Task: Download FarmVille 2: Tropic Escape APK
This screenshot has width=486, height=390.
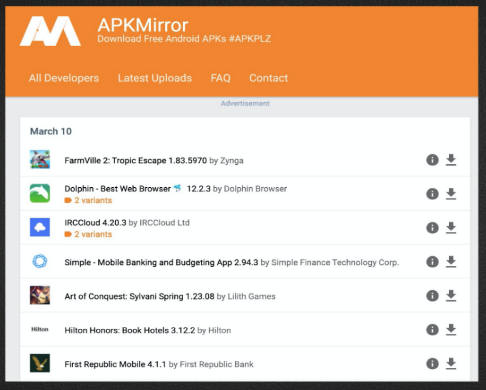Action: coord(451,160)
